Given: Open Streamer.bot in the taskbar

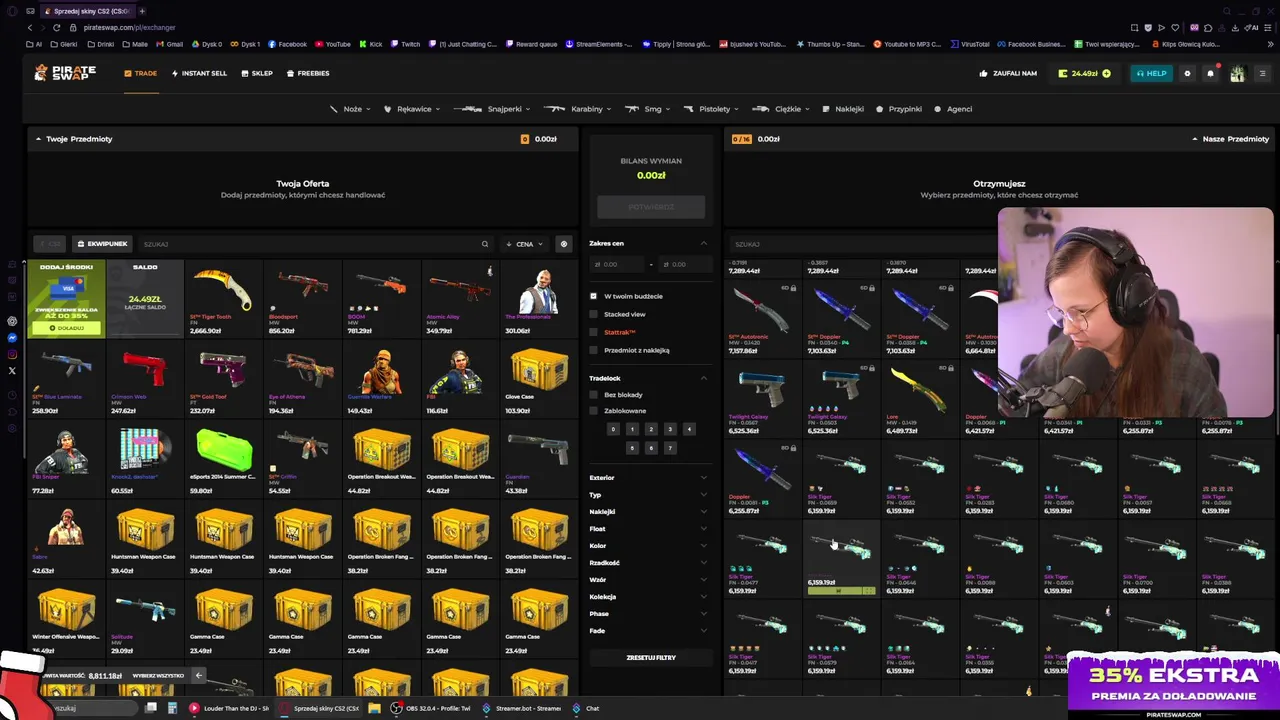Looking at the screenshot, I should [x=522, y=708].
